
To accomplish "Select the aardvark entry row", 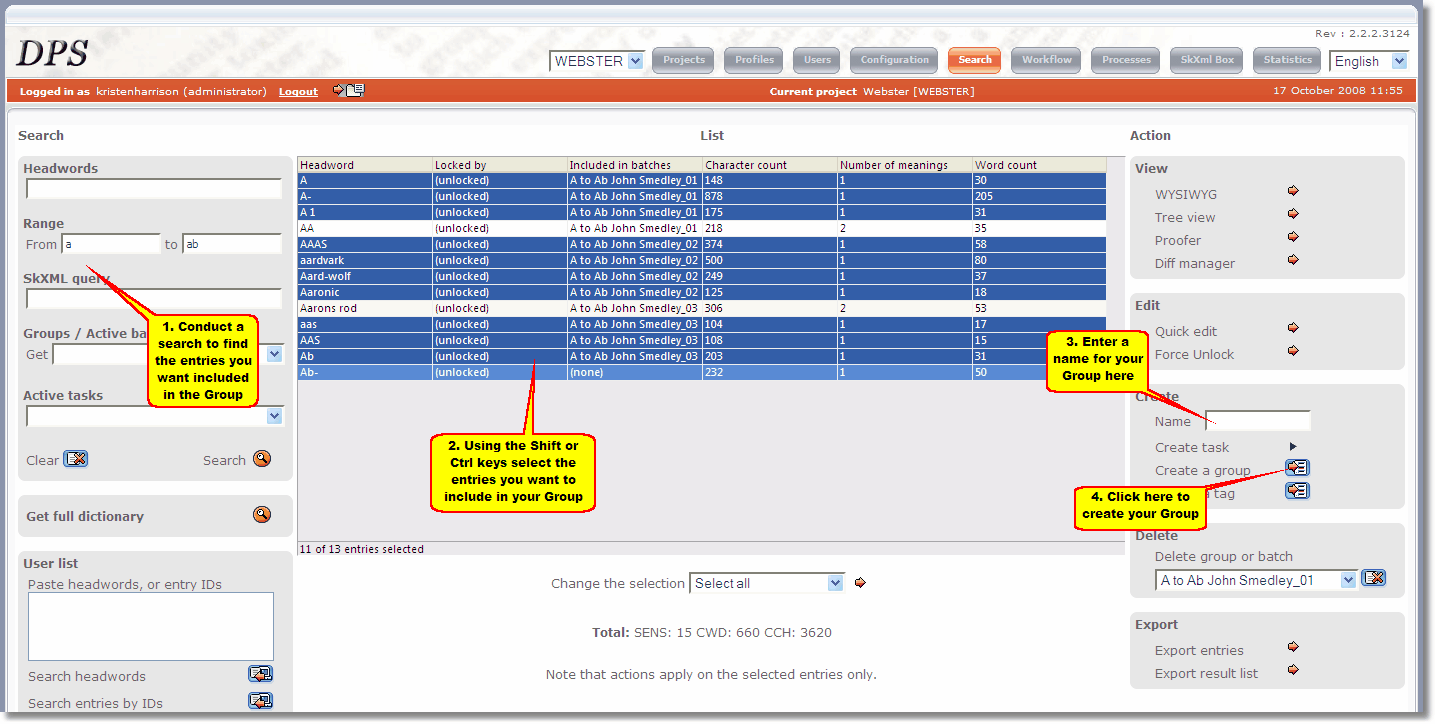I will (x=702, y=260).
